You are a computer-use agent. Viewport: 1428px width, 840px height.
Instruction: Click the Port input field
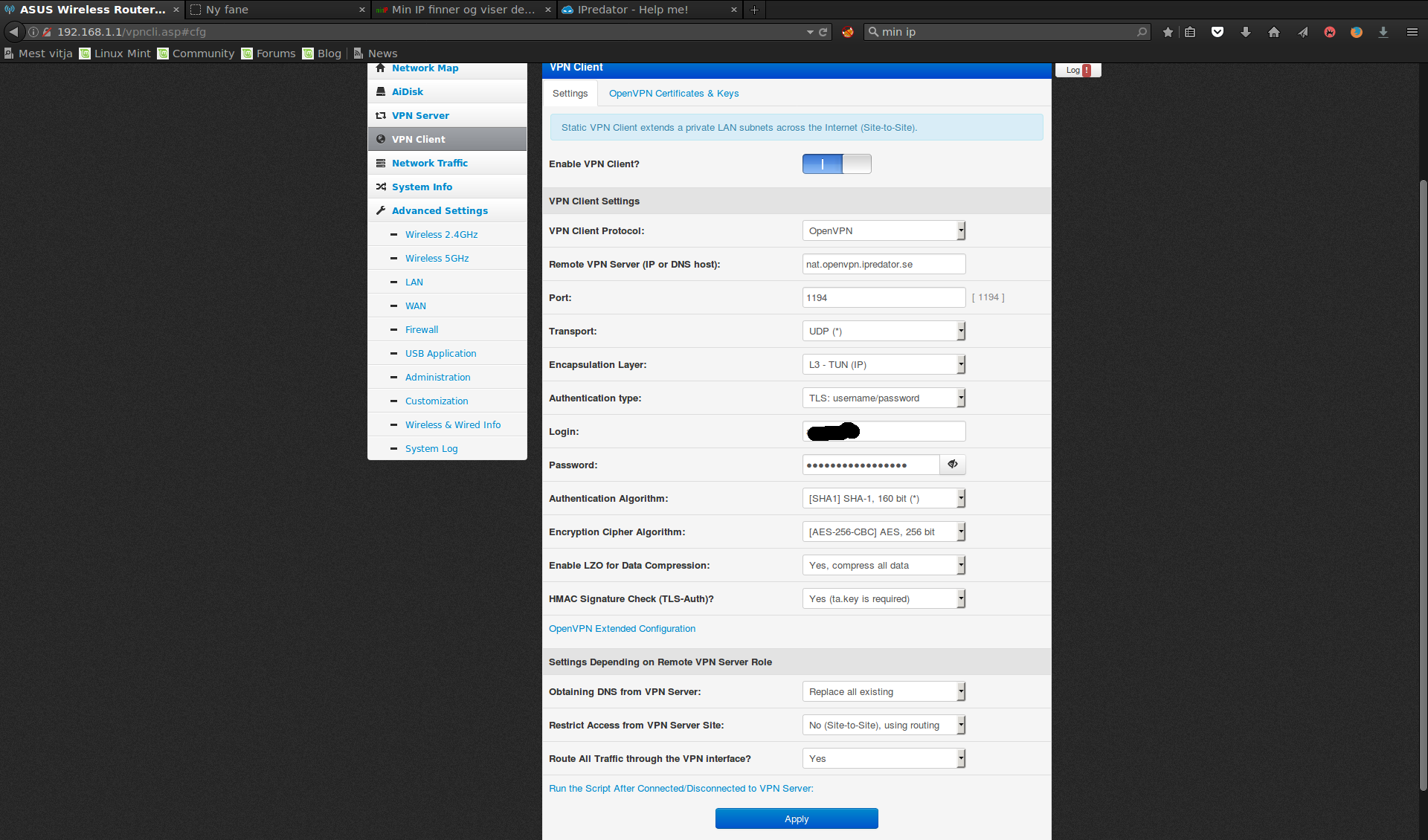[884, 297]
